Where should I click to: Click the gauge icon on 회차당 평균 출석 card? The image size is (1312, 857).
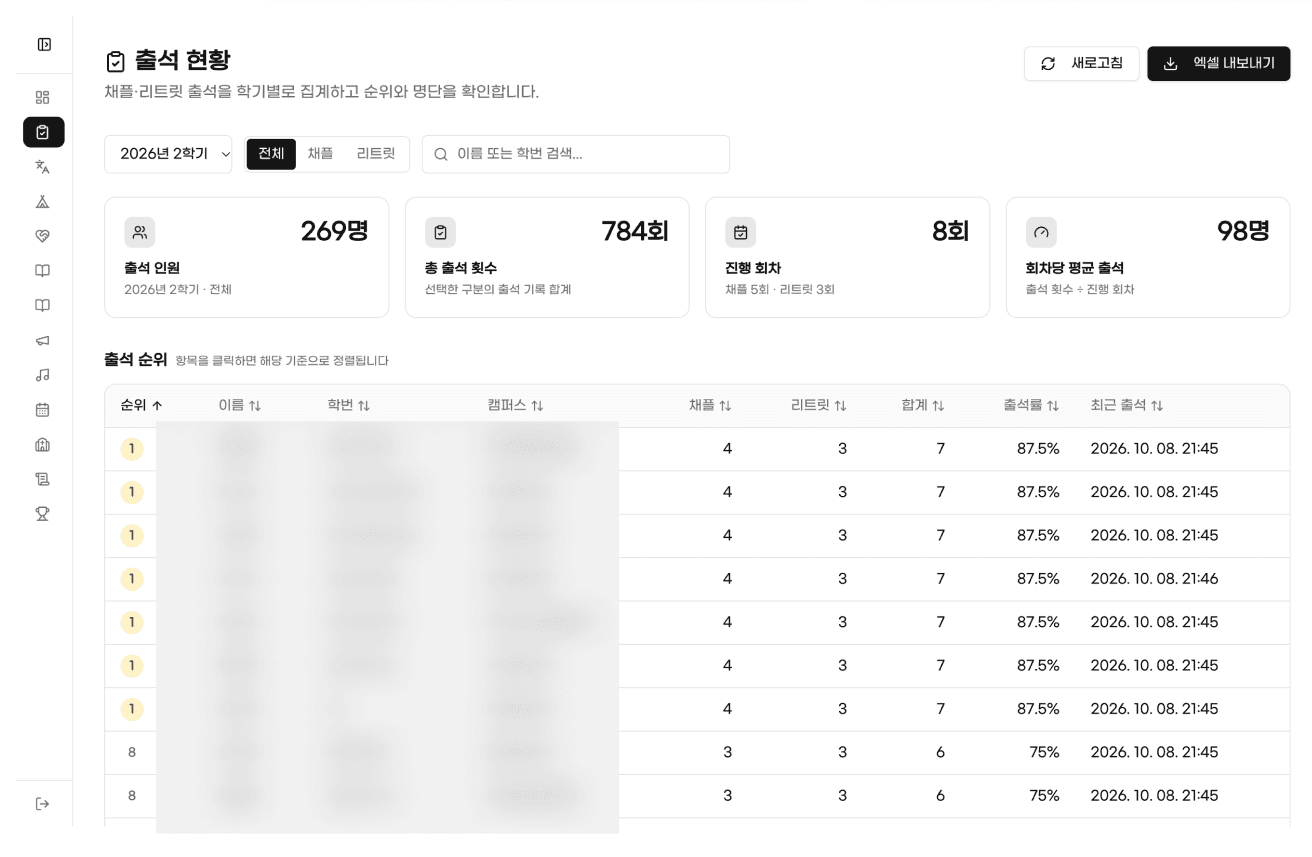(x=1041, y=232)
